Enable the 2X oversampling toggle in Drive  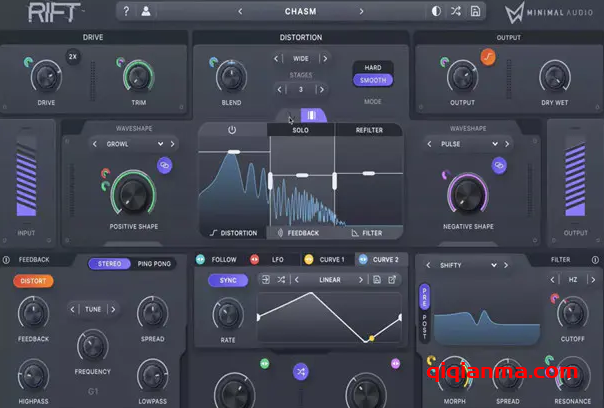pos(73,56)
